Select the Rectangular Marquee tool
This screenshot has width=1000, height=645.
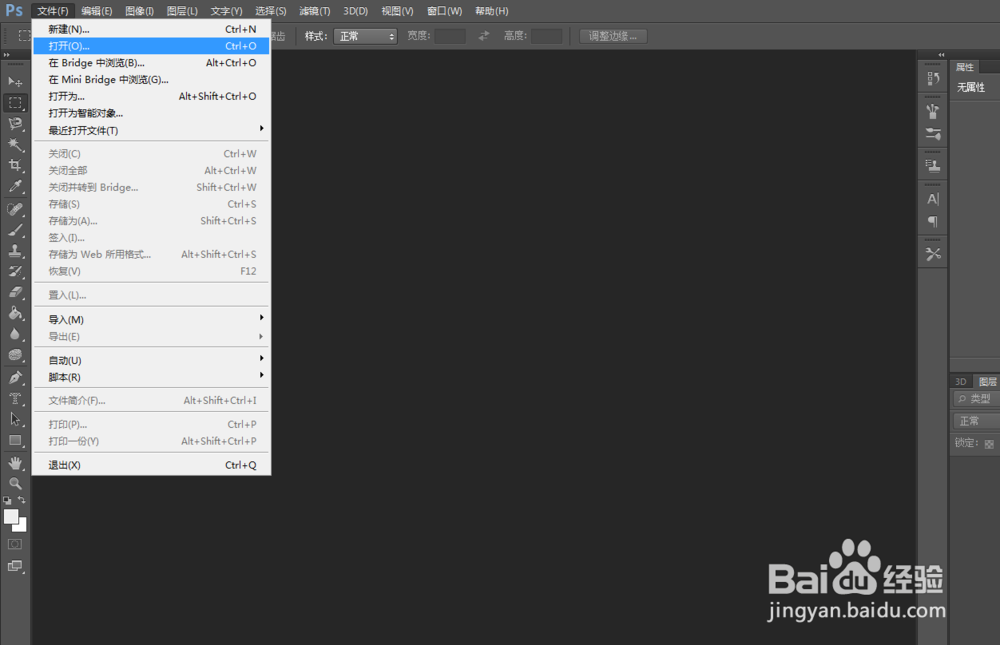15,102
